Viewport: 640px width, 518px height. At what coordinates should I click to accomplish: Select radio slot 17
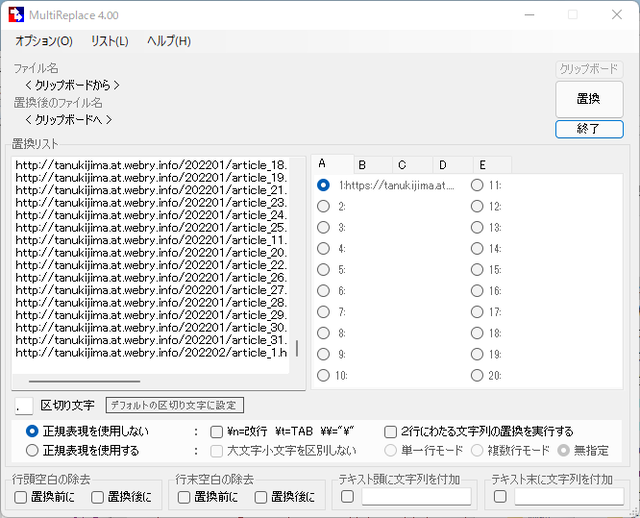[477, 312]
